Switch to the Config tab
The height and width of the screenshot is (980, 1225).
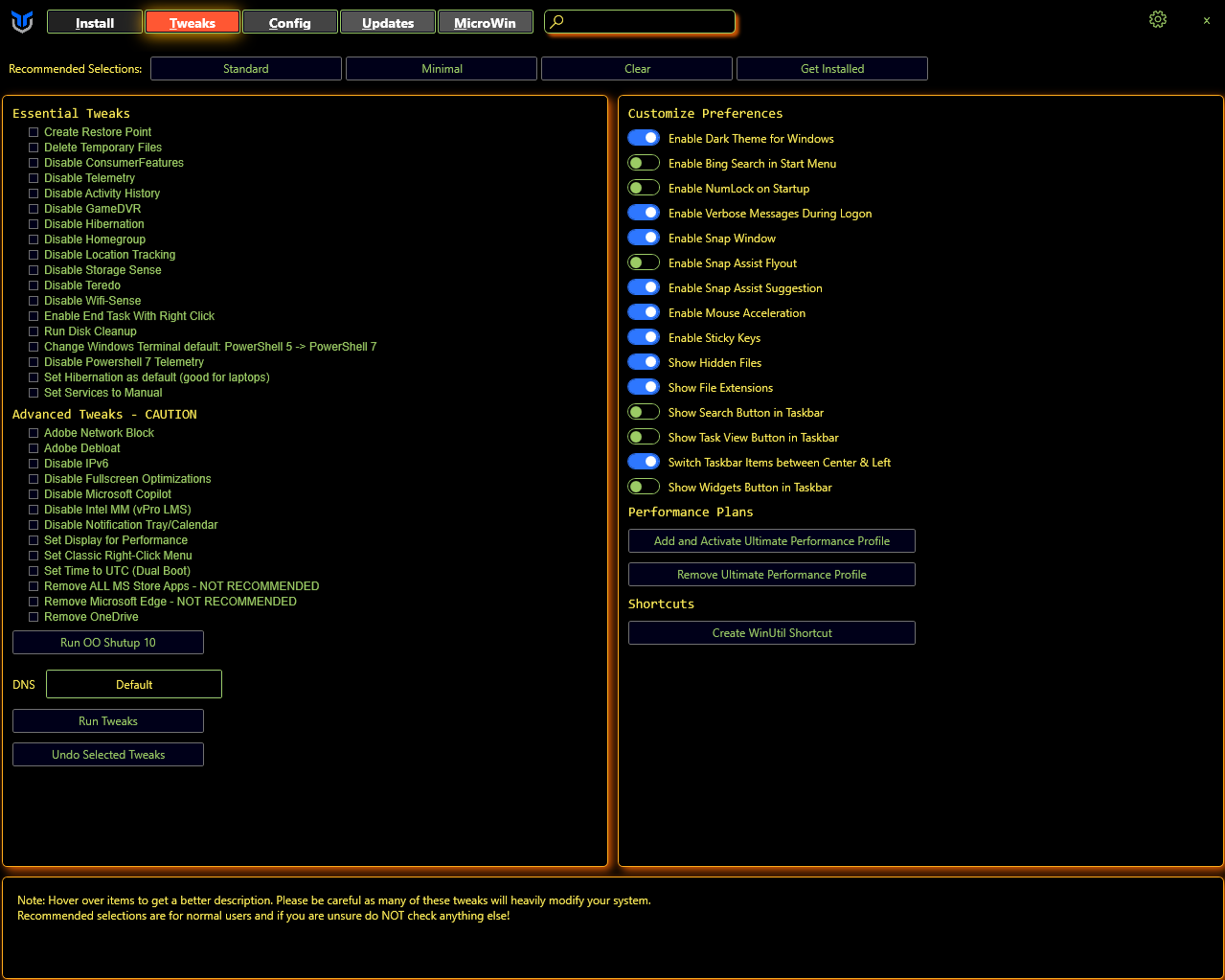pyautogui.click(x=289, y=21)
